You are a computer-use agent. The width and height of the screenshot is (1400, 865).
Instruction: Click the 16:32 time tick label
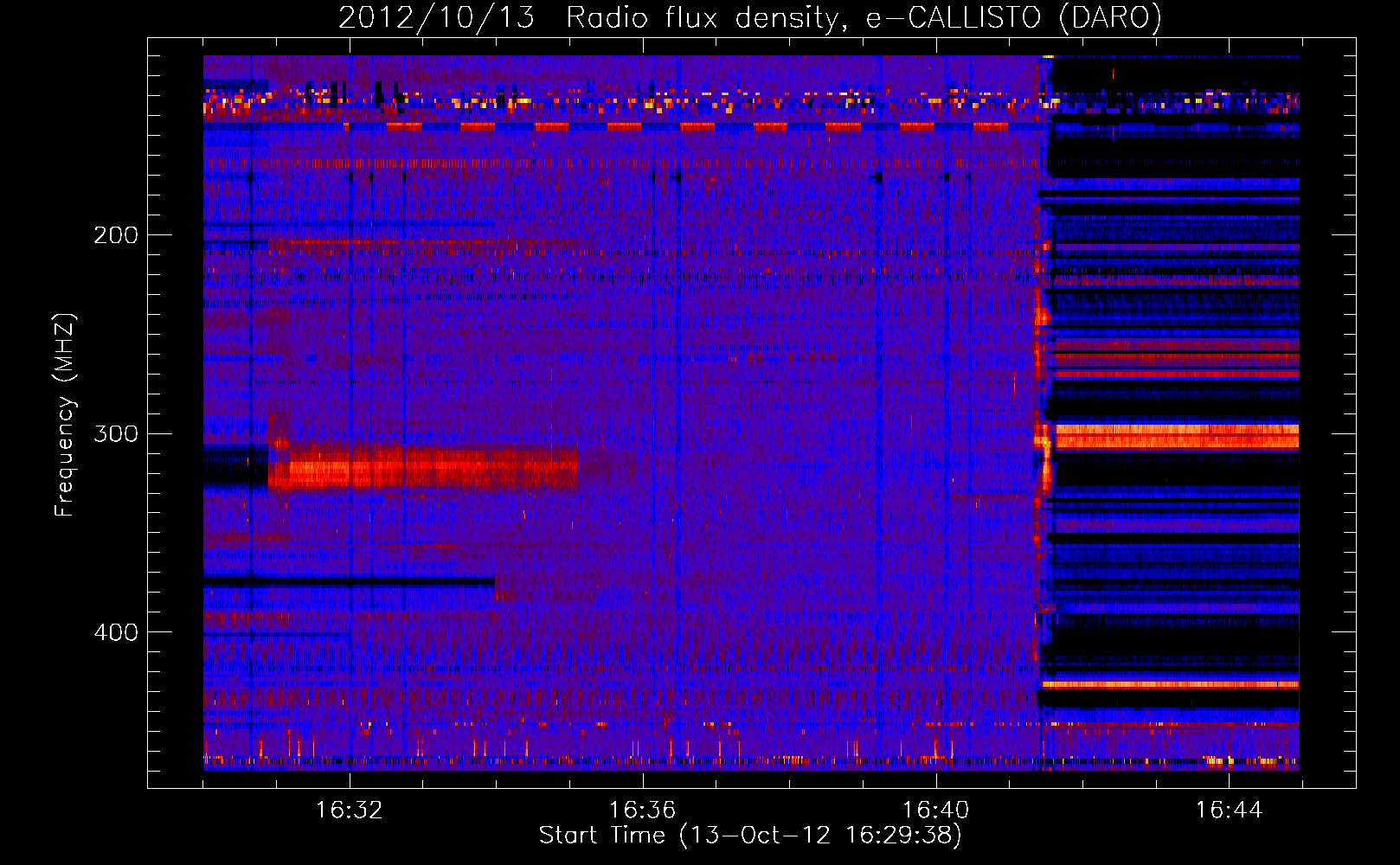point(350,811)
